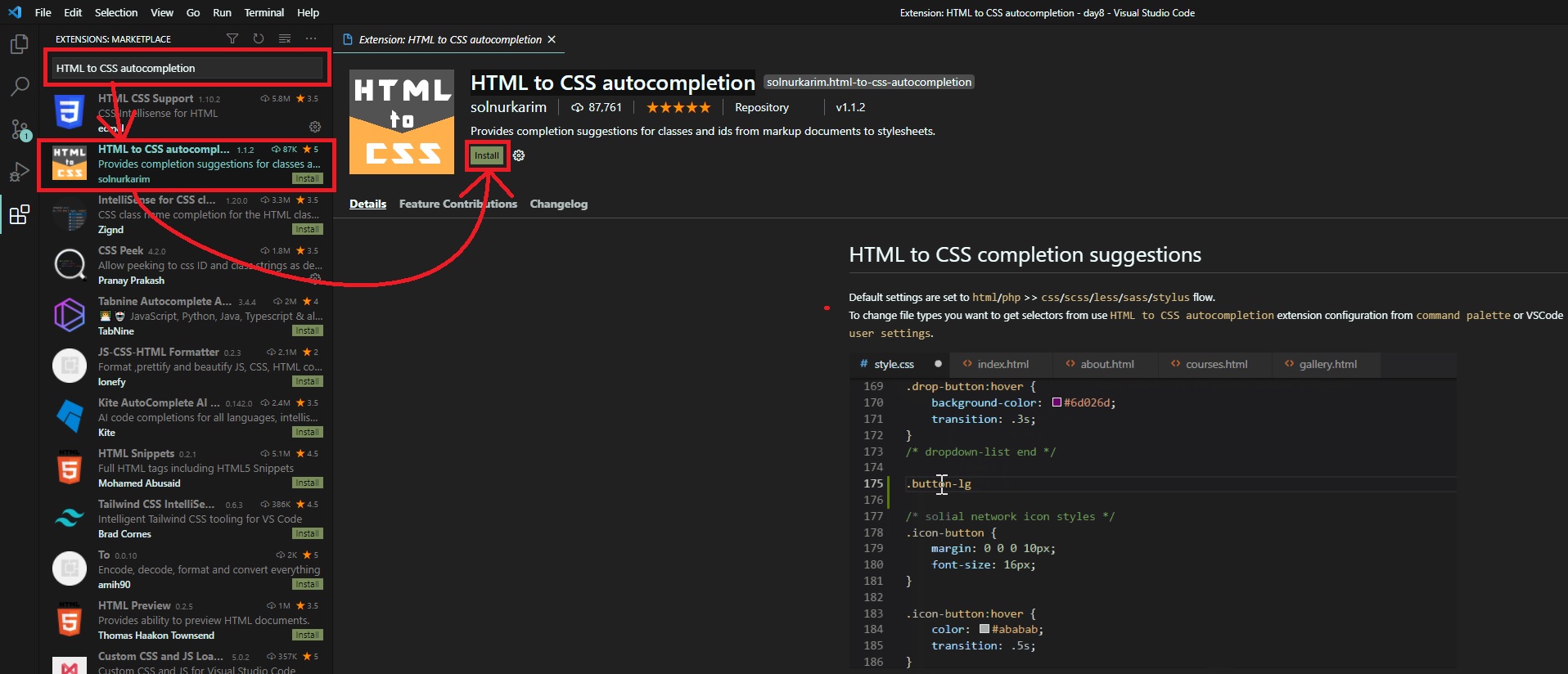This screenshot has width=1568, height=674.
Task: Open the Selection menu
Action: [x=116, y=12]
